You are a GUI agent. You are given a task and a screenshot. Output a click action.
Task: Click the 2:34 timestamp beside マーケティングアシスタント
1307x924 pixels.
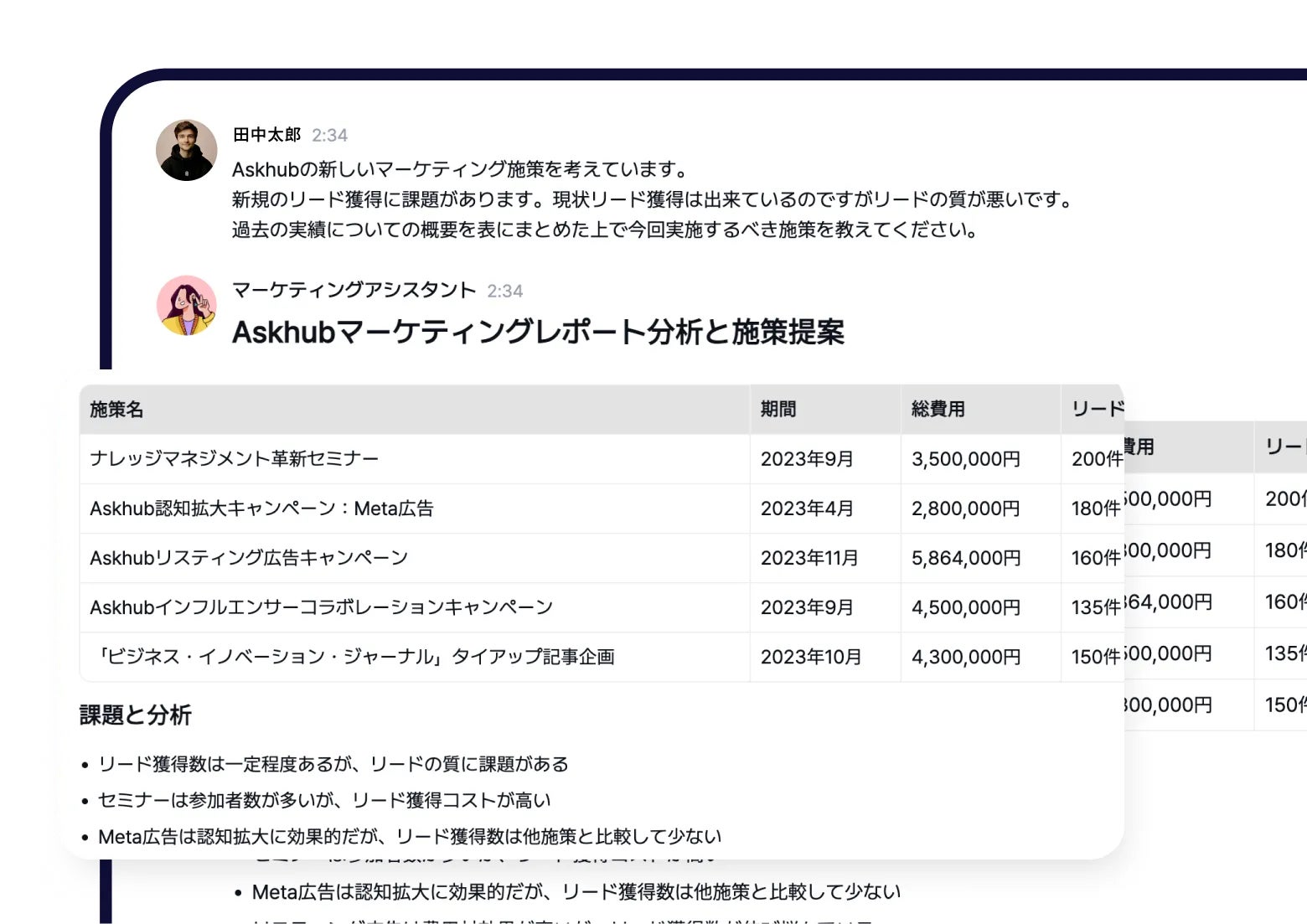pyautogui.click(x=505, y=292)
